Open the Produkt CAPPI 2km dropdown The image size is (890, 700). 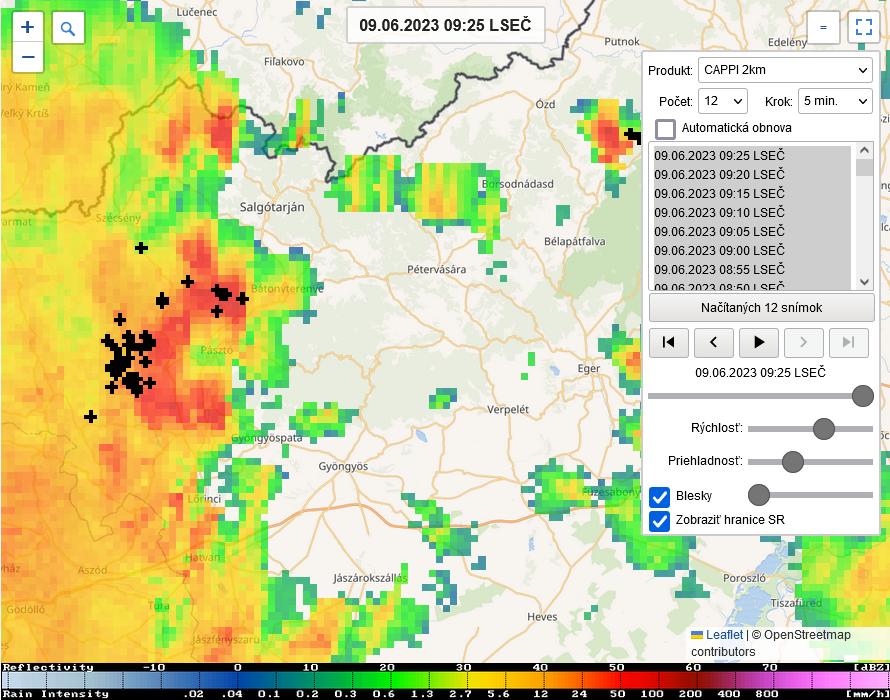(x=785, y=71)
